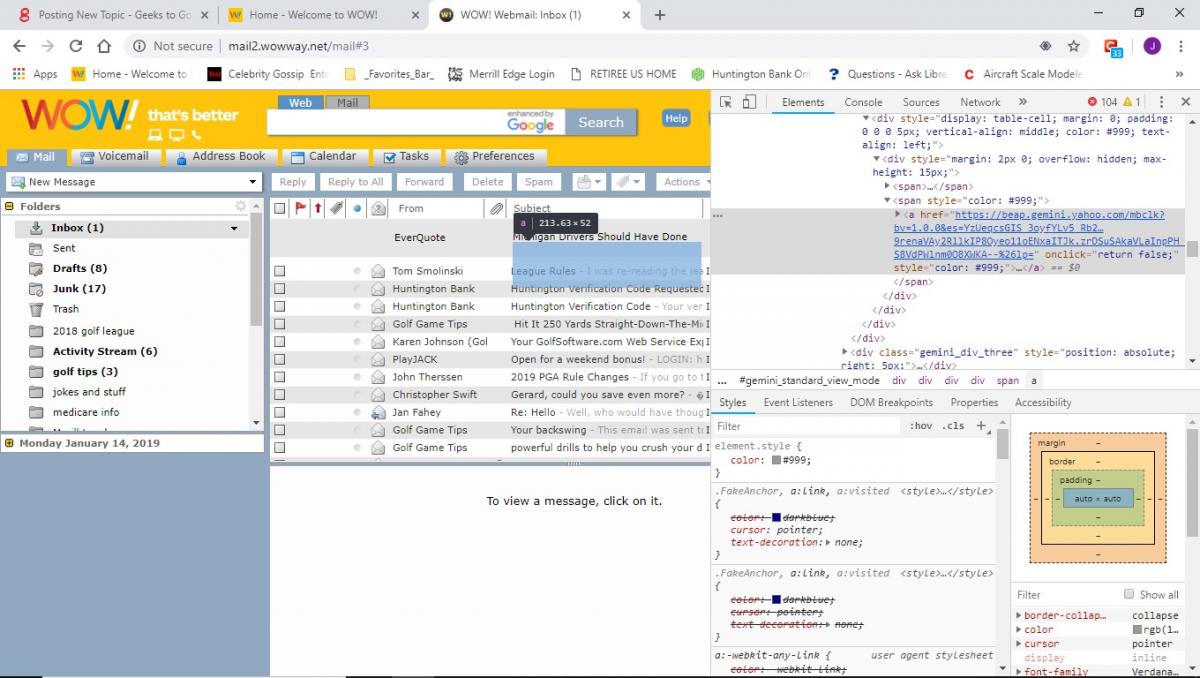Open the Actions dropdown menu
The width and height of the screenshot is (1200, 678).
point(684,182)
